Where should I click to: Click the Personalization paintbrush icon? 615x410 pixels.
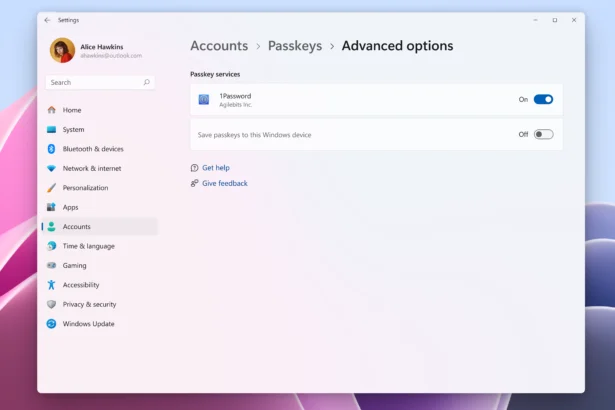click(51, 188)
